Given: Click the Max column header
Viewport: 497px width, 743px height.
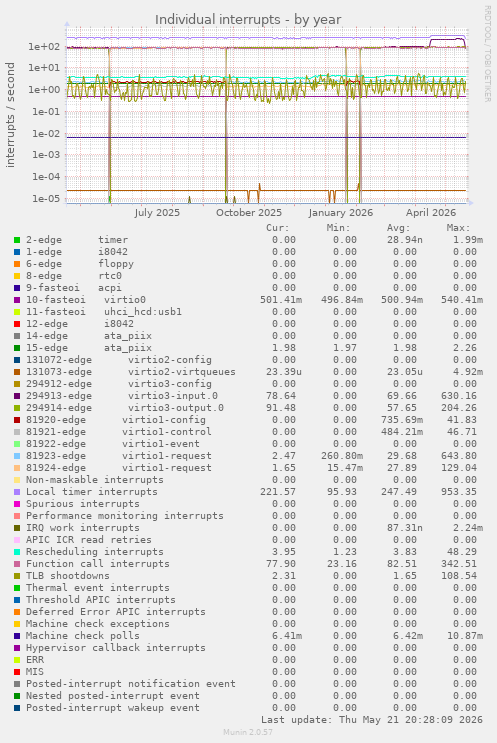Looking at the screenshot, I should coord(458,228).
